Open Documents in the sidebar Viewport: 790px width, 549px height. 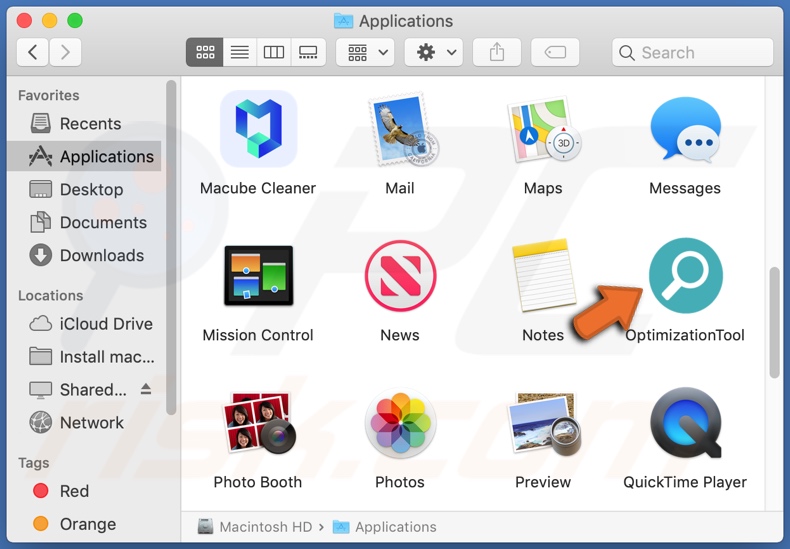point(85,222)
